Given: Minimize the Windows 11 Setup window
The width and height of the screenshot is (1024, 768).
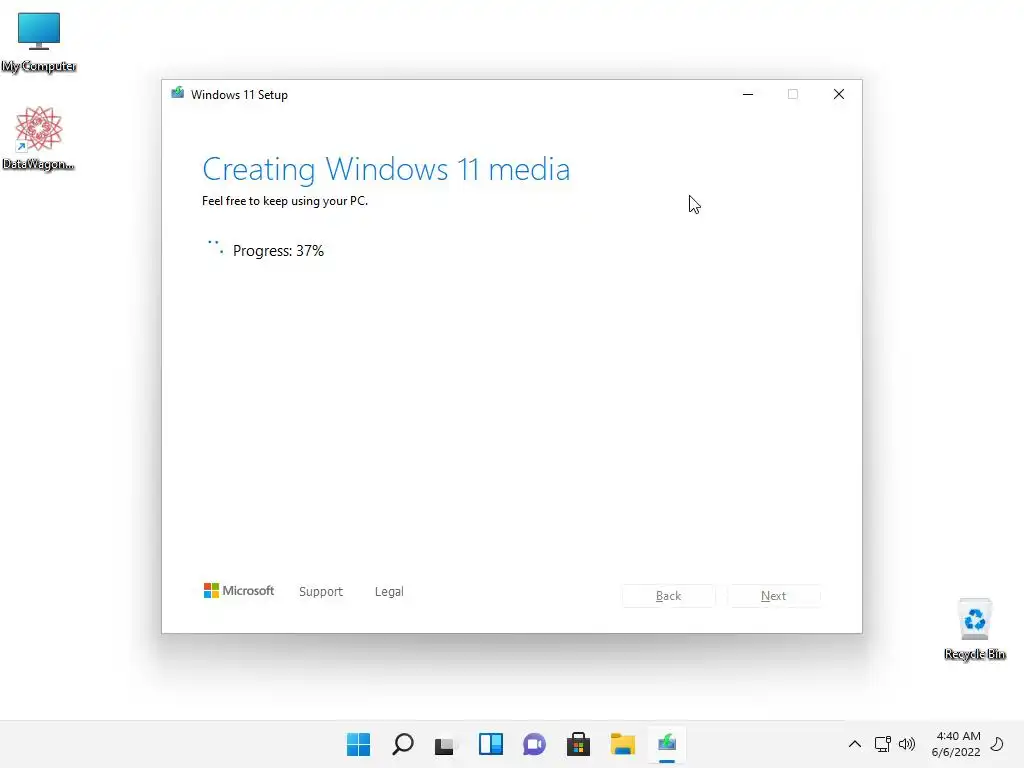Looking at the screenshot, I should tap(748, 94).
